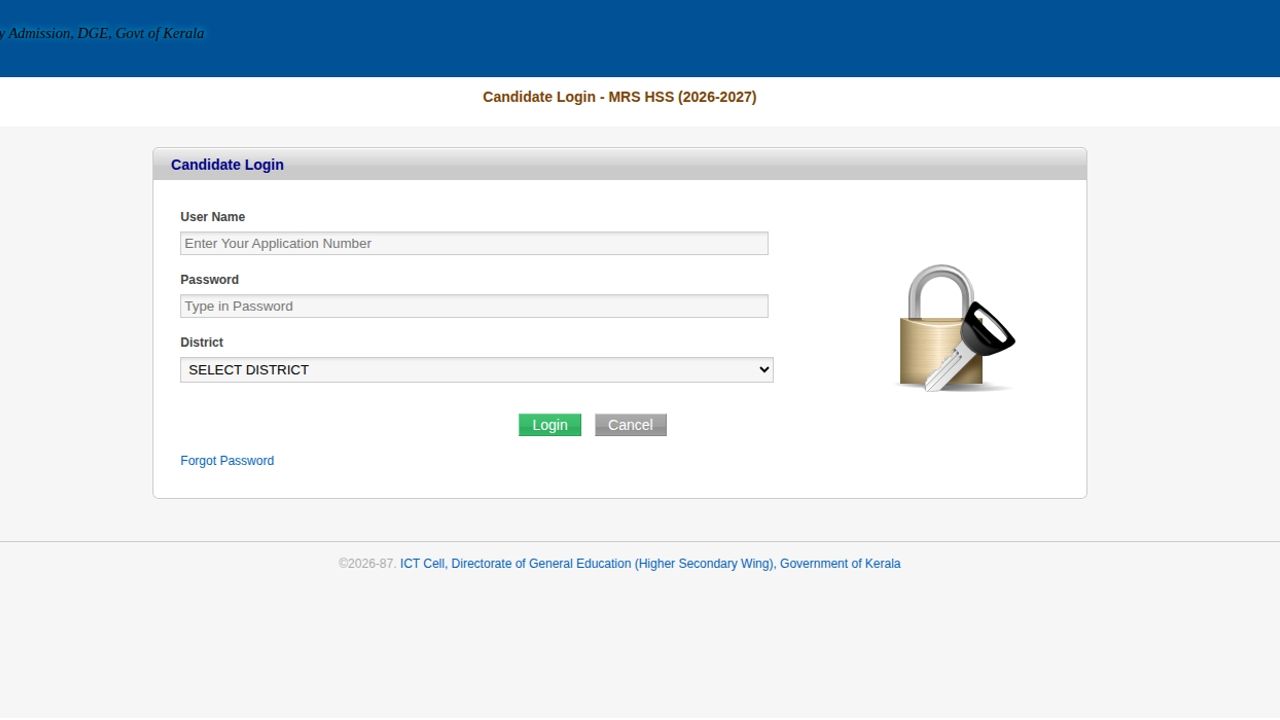The image size is (1280, 720).
Task: Focus the Type in Password field
Action: [x=474, y=306]
